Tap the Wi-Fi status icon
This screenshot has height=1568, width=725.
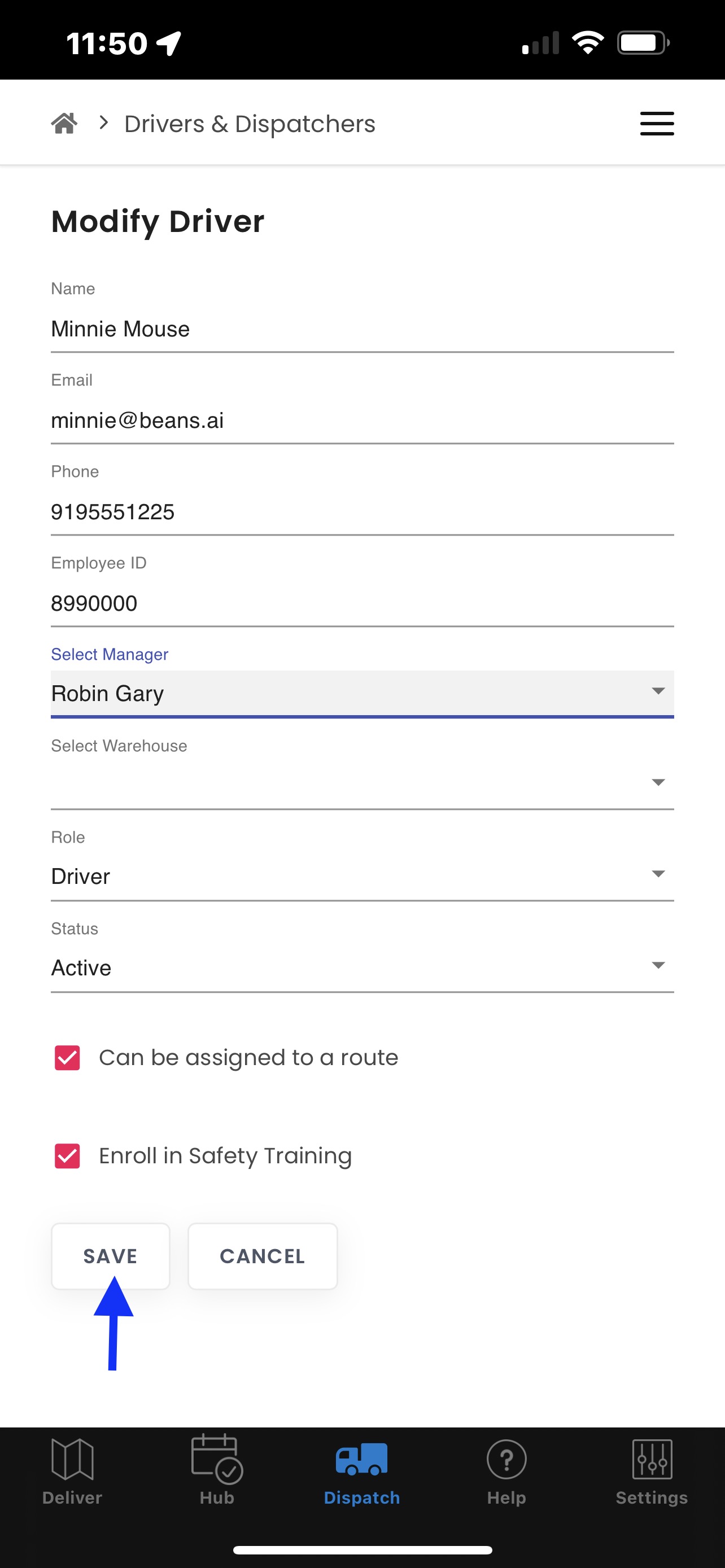[587, 42]
